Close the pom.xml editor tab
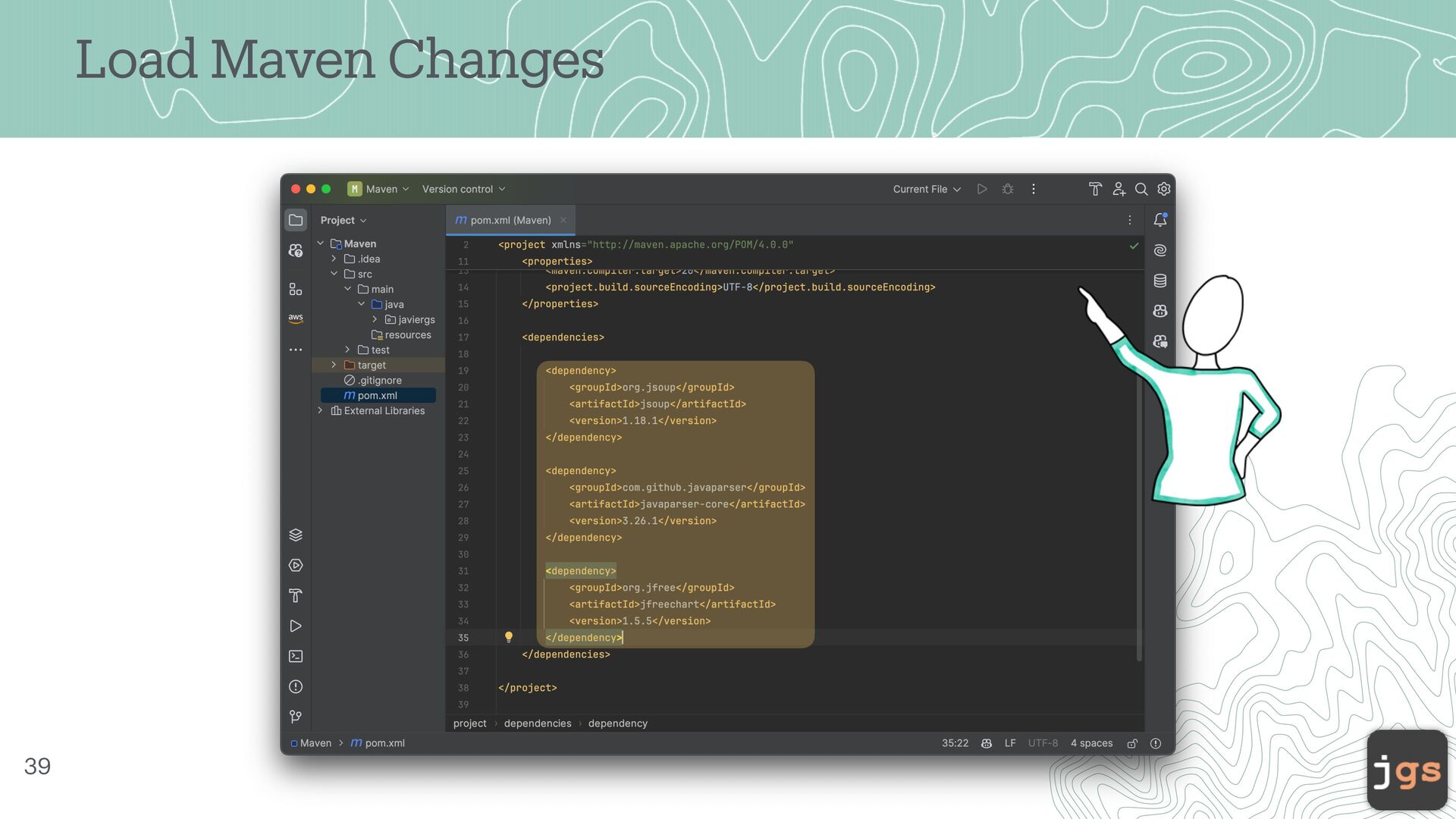Image resolution: width=1456 pixels, height=819 pixels. (563, 220)
